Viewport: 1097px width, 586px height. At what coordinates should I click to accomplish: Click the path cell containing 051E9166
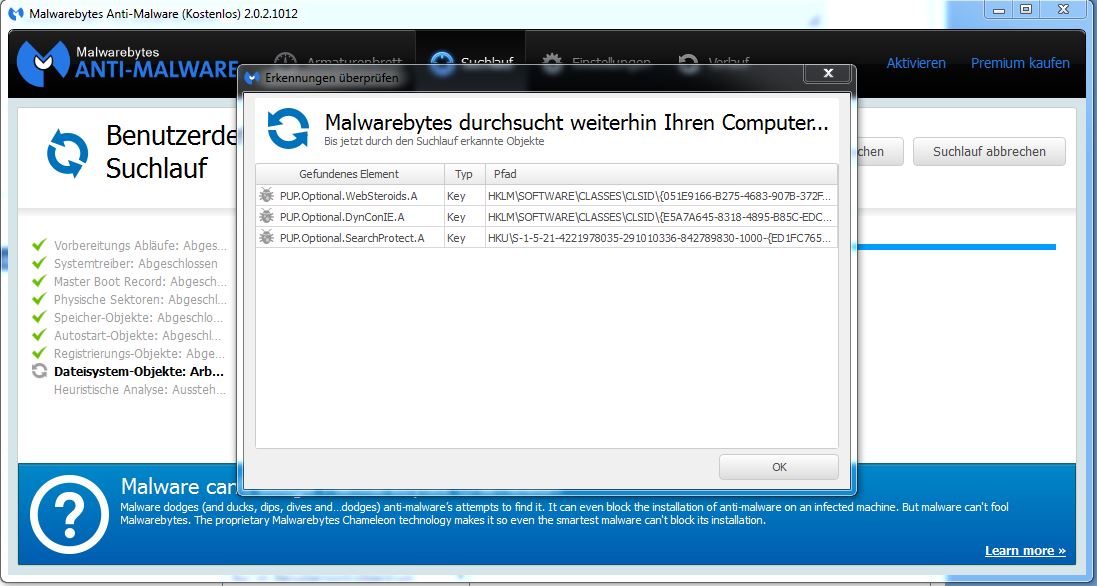[x=660, y=196]
